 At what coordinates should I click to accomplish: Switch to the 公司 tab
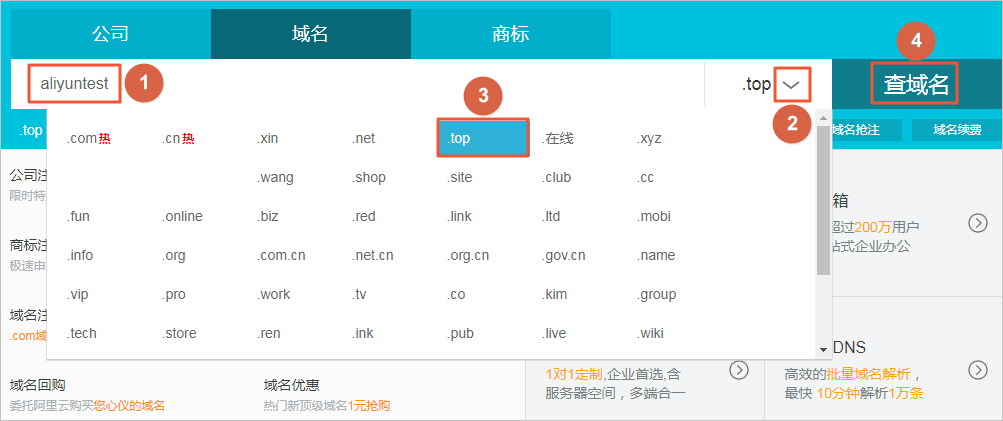pos(110,34)
